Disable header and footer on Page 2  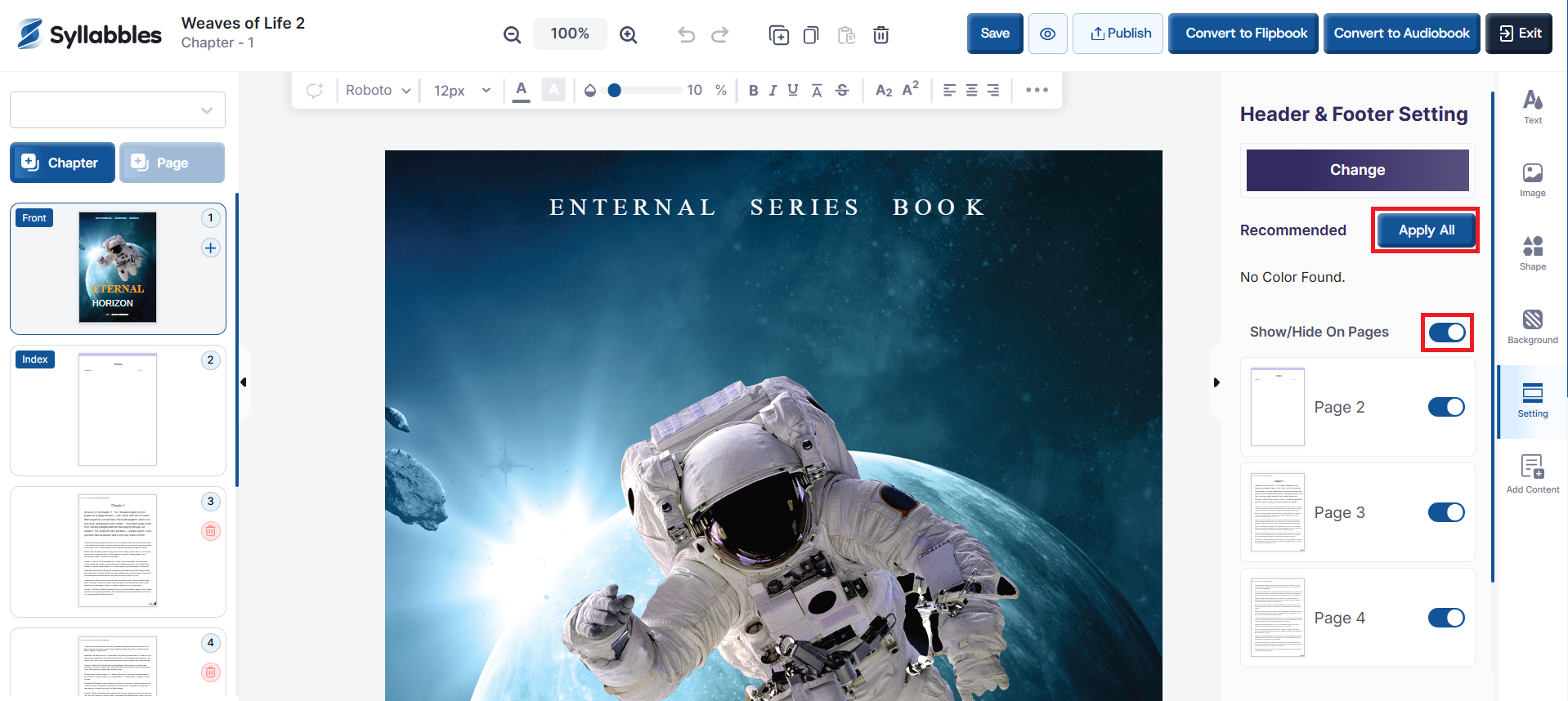1445,407
